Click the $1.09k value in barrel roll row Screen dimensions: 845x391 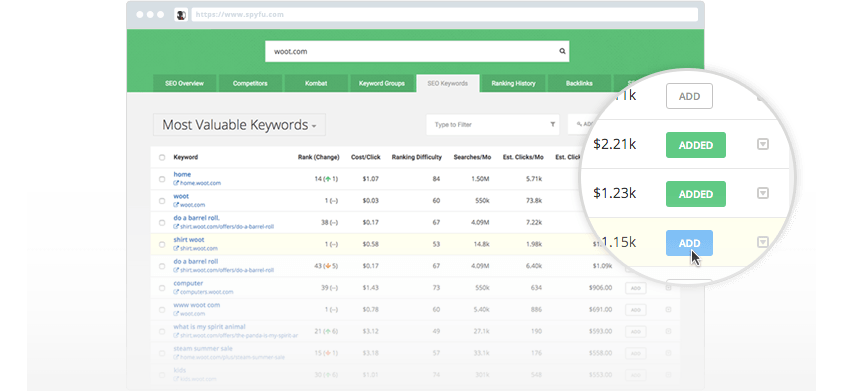(602, 266)
